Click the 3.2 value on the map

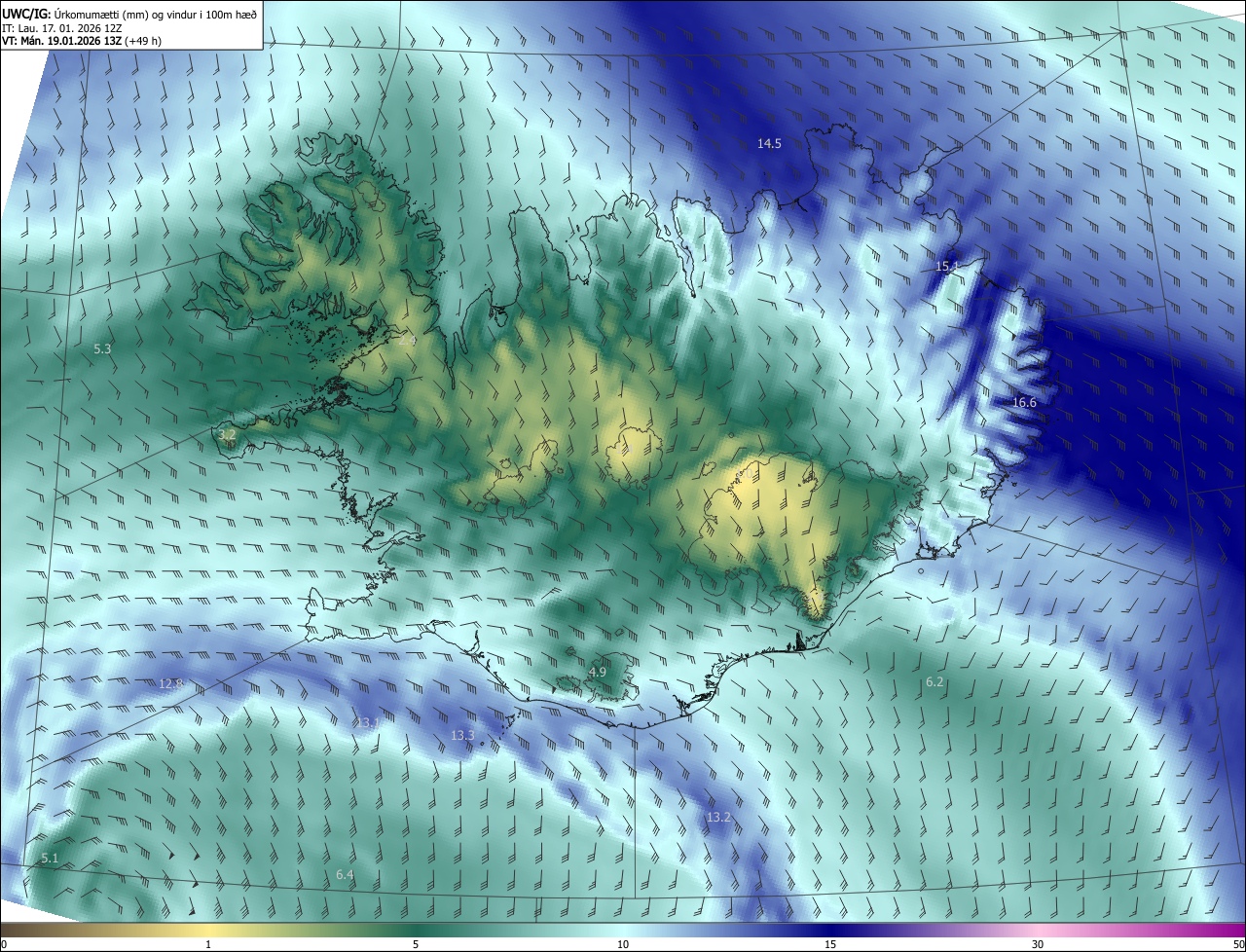(227, 434)
